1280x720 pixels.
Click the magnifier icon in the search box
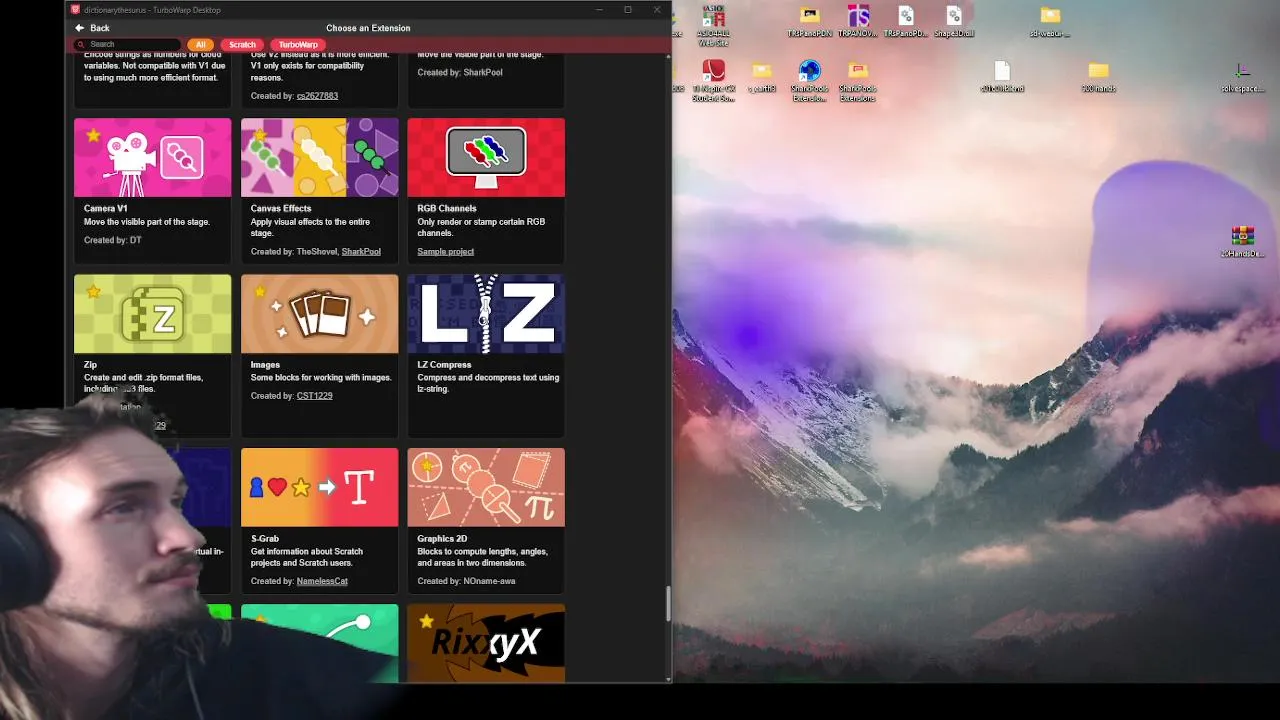81,44
